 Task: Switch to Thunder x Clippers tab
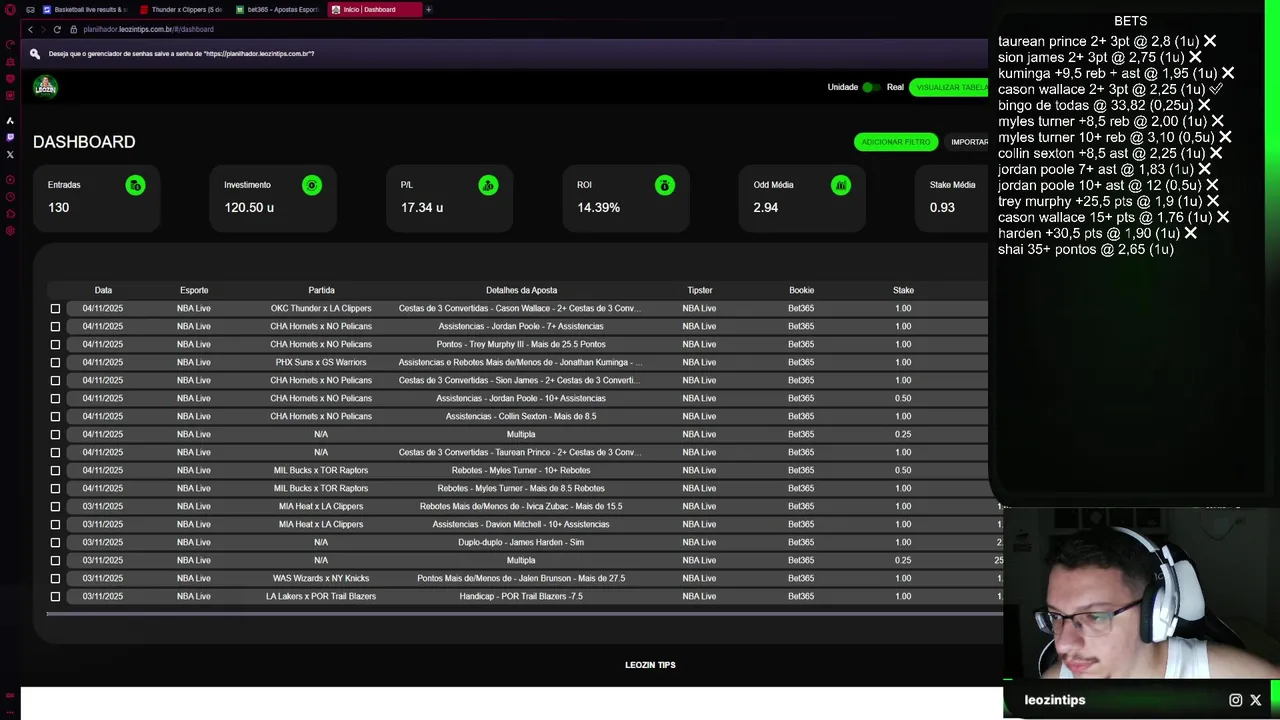pos(182,9)
